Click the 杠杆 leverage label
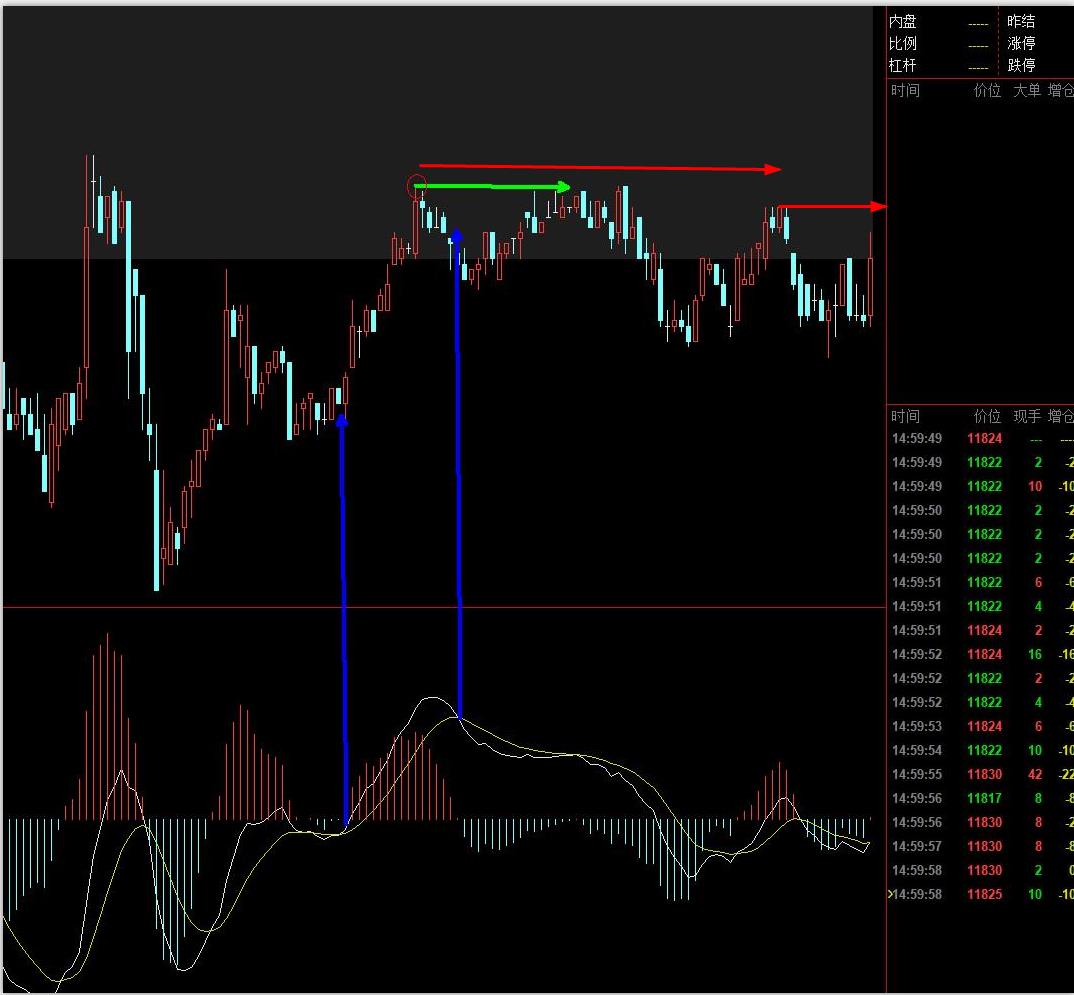This screenshot has width=1074, height=995. click(903, 65)
